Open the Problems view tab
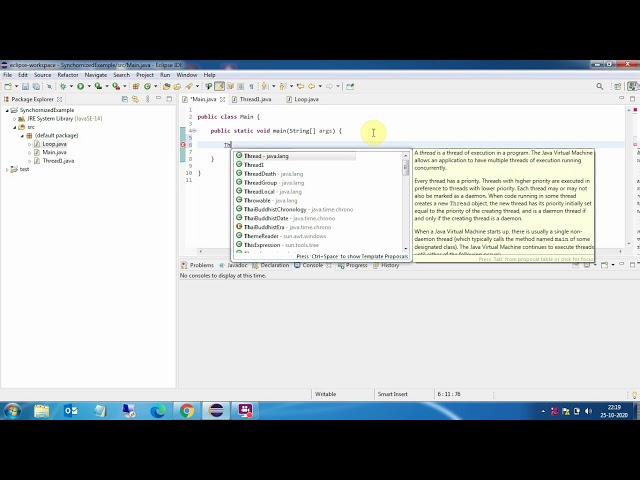Screen dimensions: 640x480 [198, 265]
